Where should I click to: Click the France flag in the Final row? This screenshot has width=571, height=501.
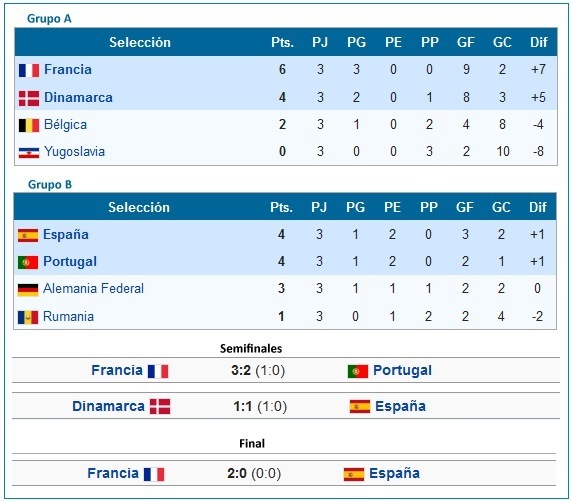[x=154, y=474]
